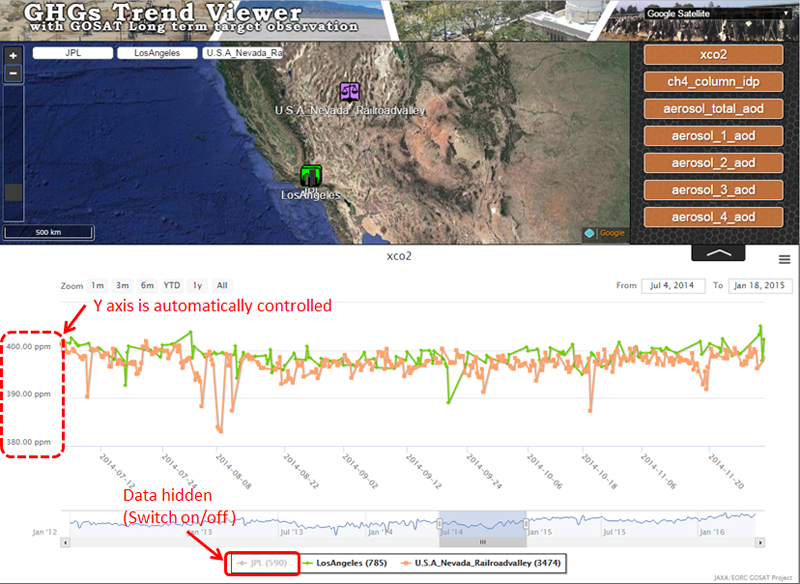Click the xco2 chart title
Image resolution: width=800 pixels, height=584 pixels.
(399, 256)
